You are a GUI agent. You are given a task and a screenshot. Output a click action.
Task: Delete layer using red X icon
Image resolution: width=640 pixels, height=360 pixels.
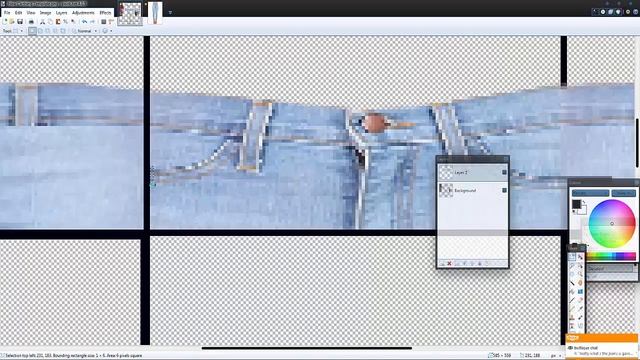point(449,264)
